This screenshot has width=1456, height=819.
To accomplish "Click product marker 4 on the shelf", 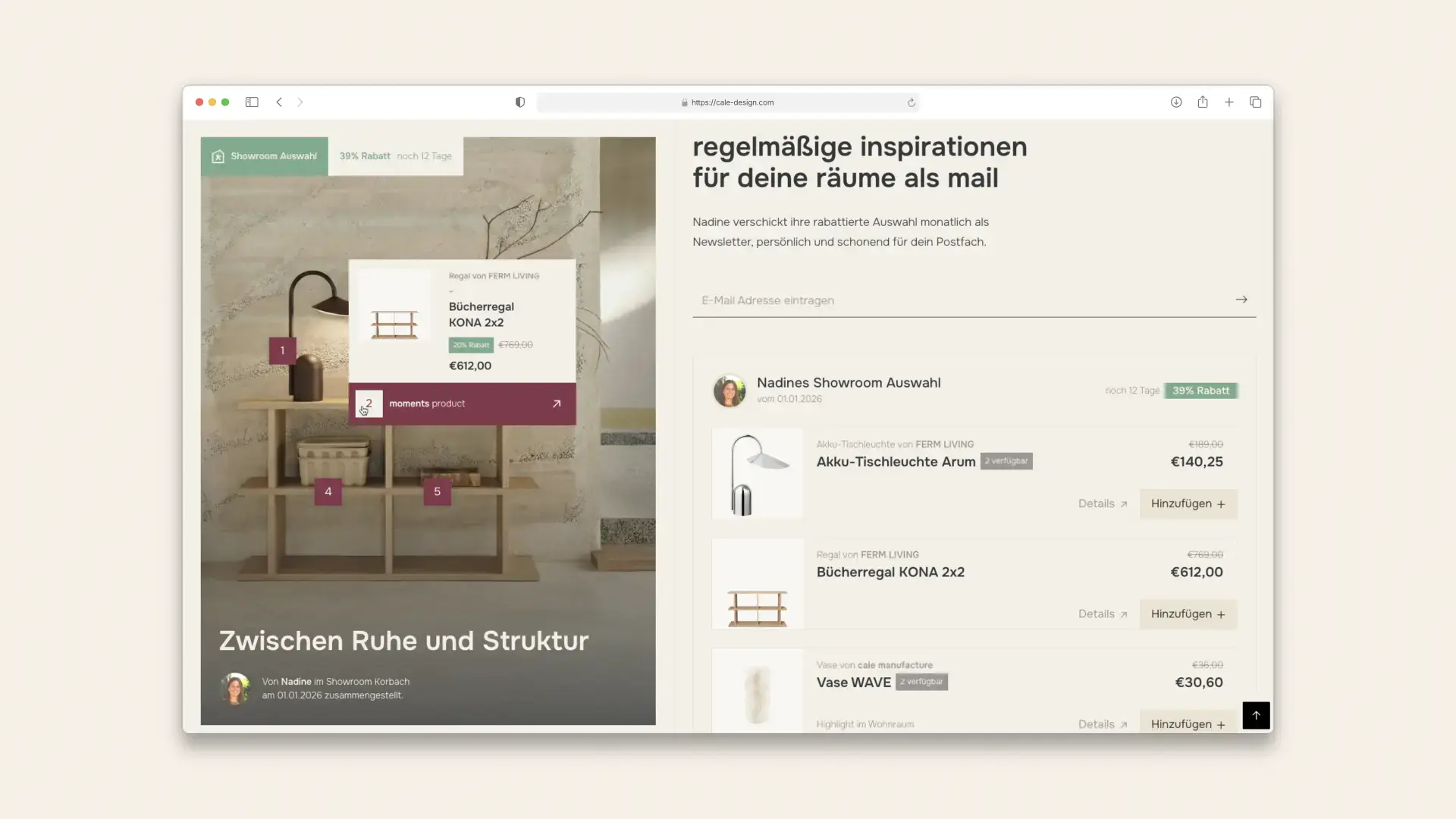I will [x=328, y=492].
